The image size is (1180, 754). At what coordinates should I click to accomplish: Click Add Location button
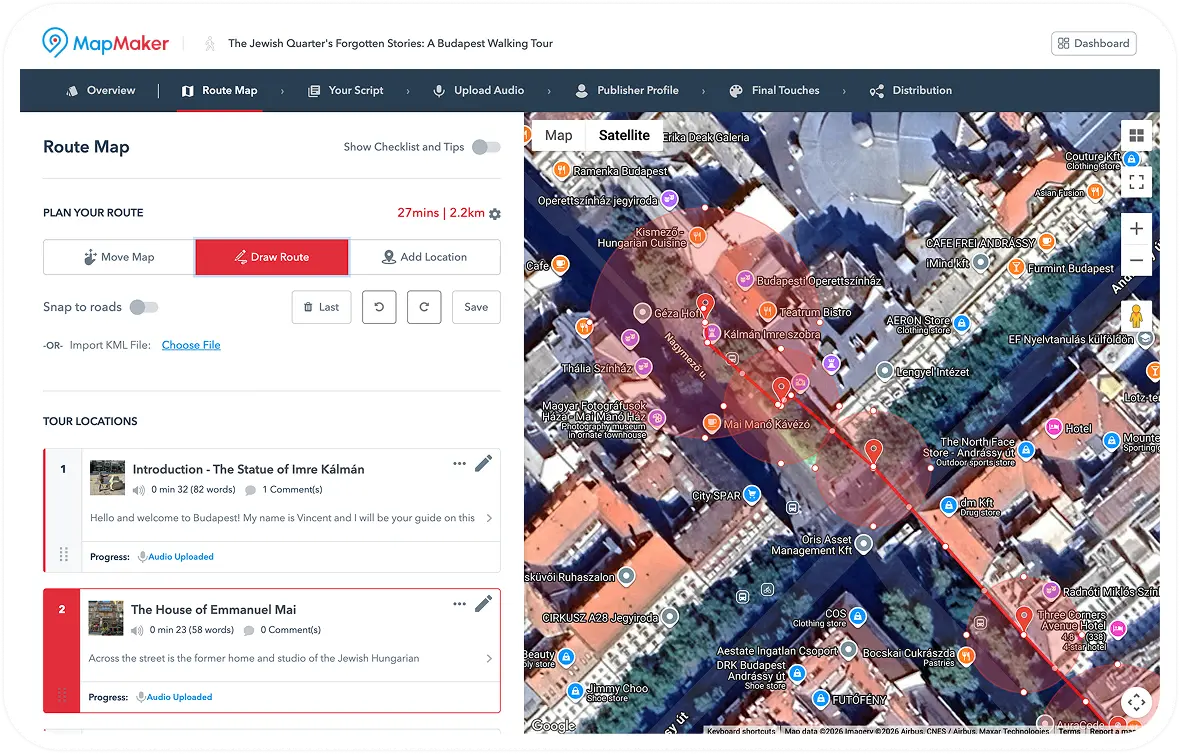424,257
